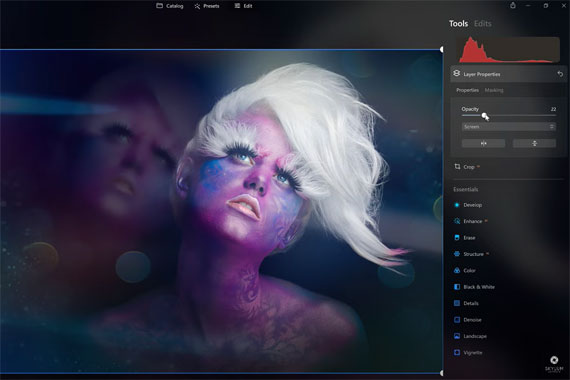This screenshot has width=570, height=380.
Task: Open the Catalog view
Action: click(169, 6)
